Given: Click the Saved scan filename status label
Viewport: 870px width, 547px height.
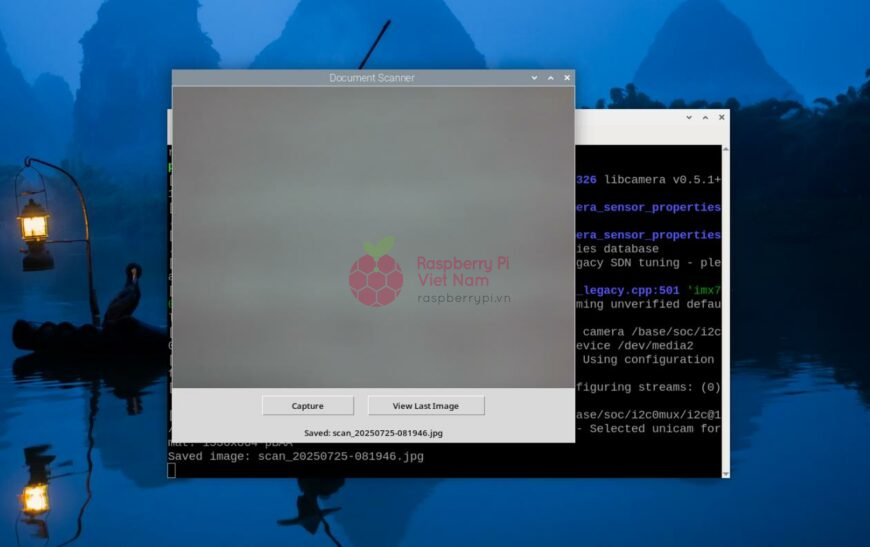Looking at the screenshot, I should coord(373,433).
